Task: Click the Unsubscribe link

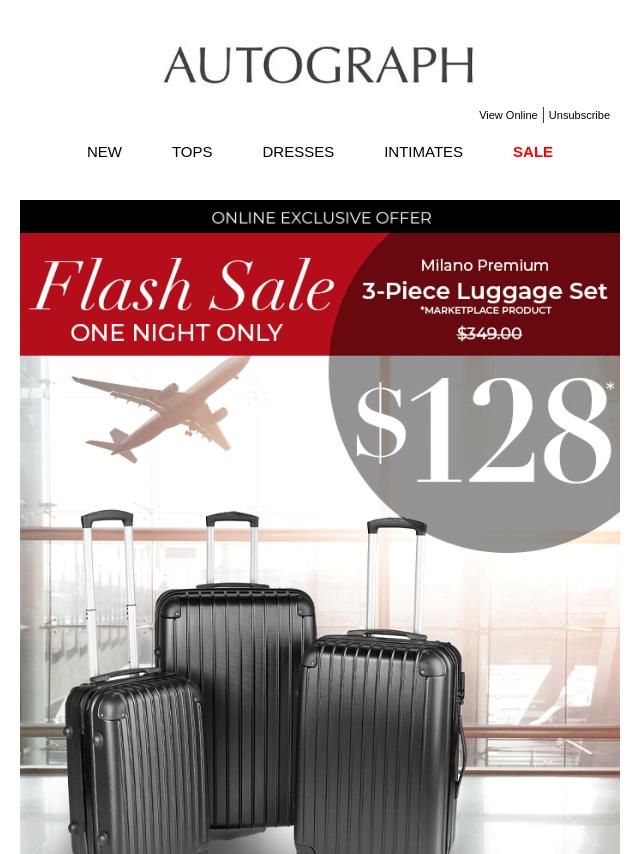Action: [x=579, y=115]
